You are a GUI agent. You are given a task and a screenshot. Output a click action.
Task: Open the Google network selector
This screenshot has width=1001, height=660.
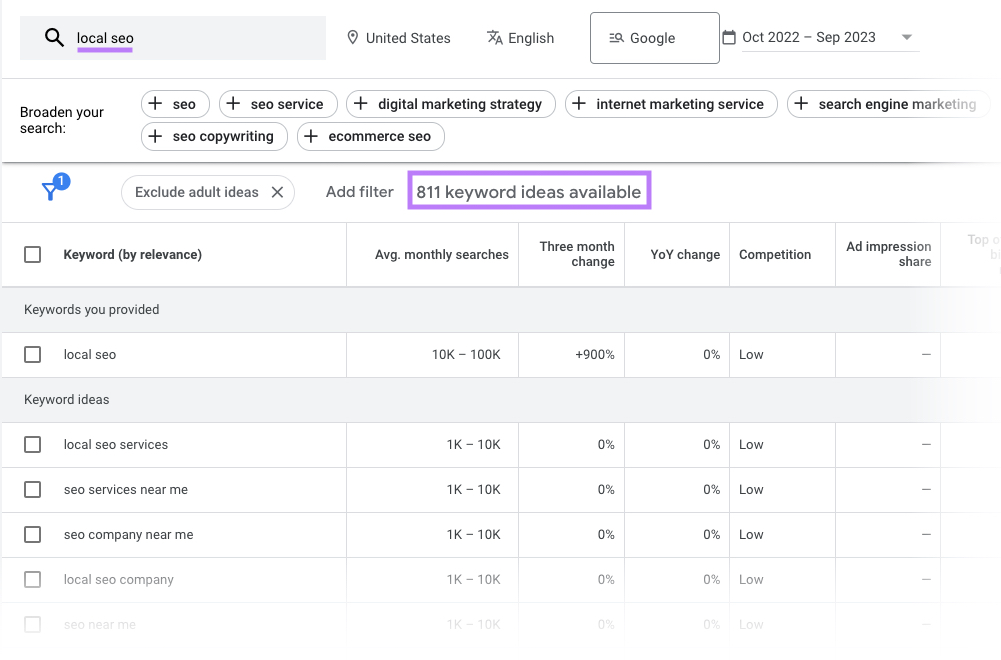[x=654, y=37]
